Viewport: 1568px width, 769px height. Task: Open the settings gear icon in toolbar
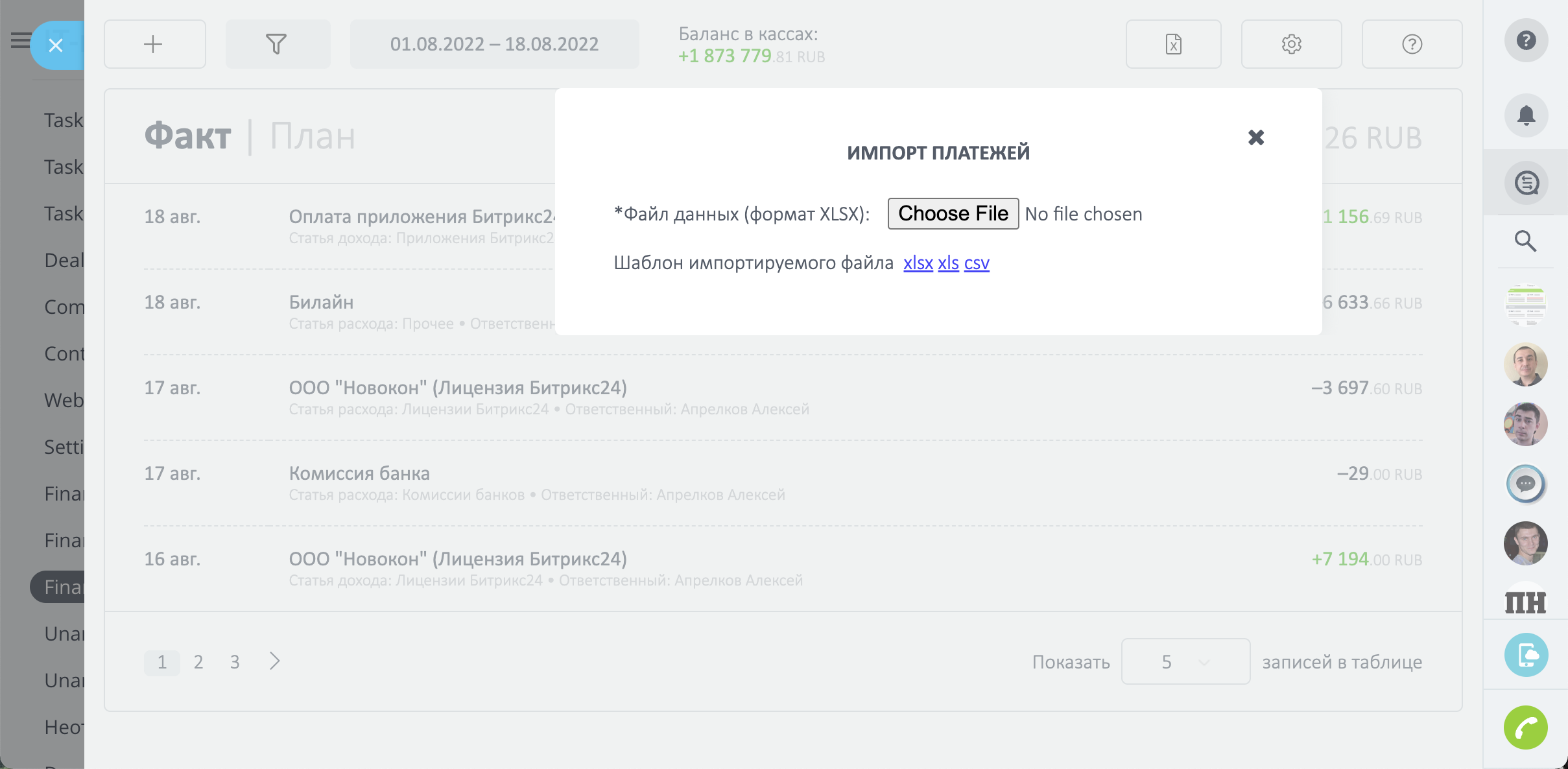[x=1291, y=44]
